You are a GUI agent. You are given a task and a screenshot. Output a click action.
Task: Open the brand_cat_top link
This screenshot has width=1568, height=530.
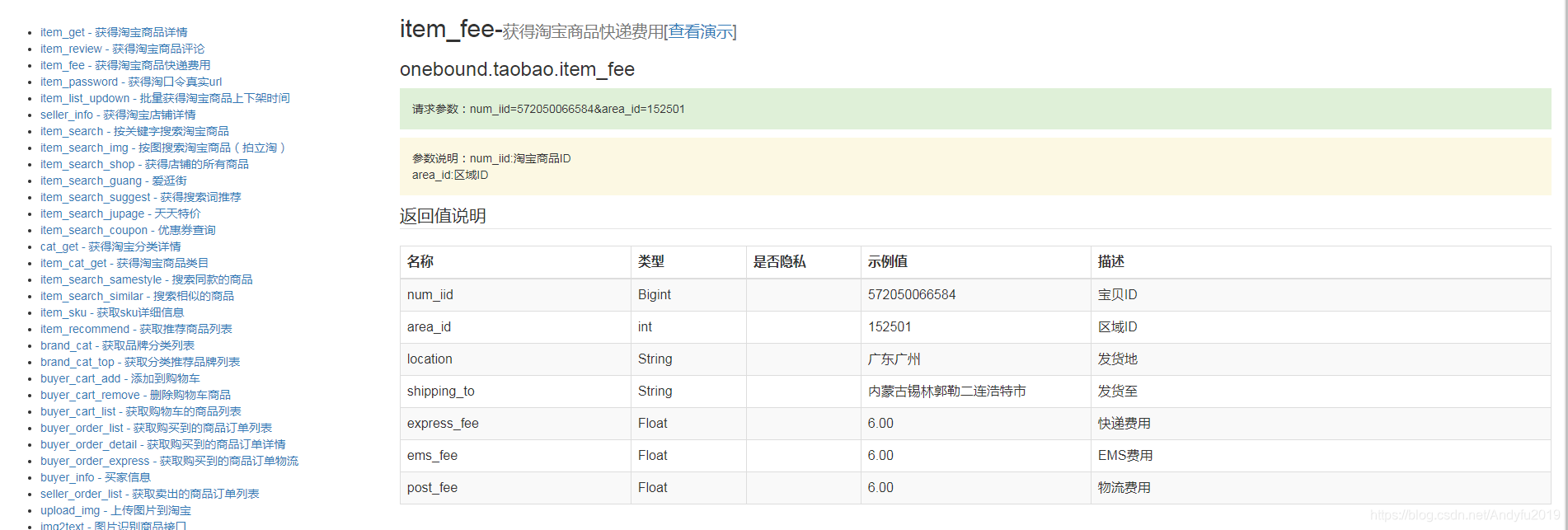140,362
